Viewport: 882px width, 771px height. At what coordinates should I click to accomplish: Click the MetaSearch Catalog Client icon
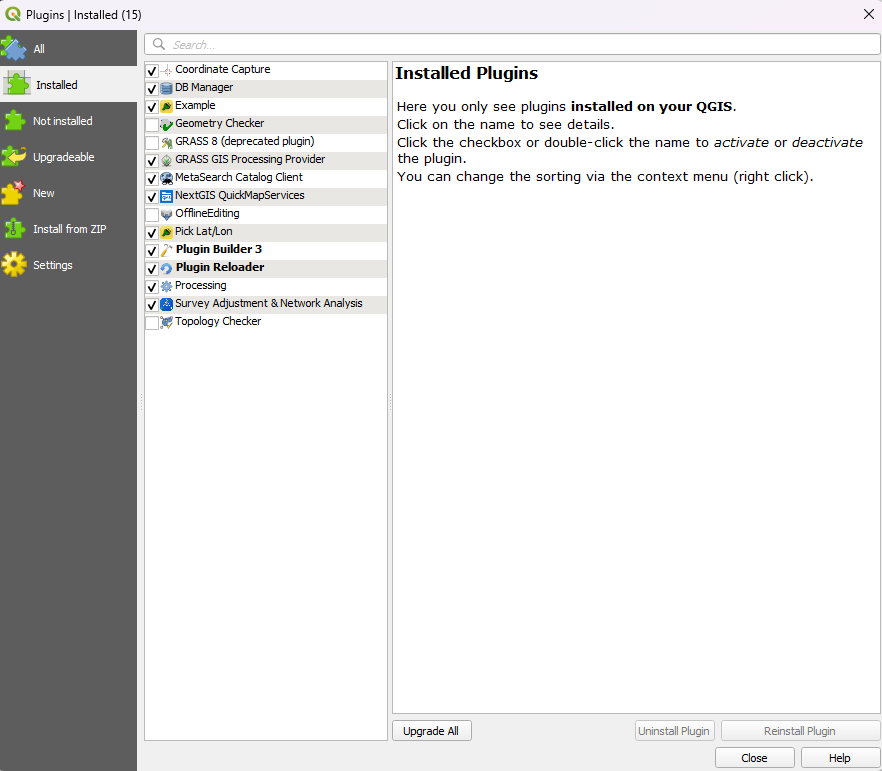tap(166, 178)
